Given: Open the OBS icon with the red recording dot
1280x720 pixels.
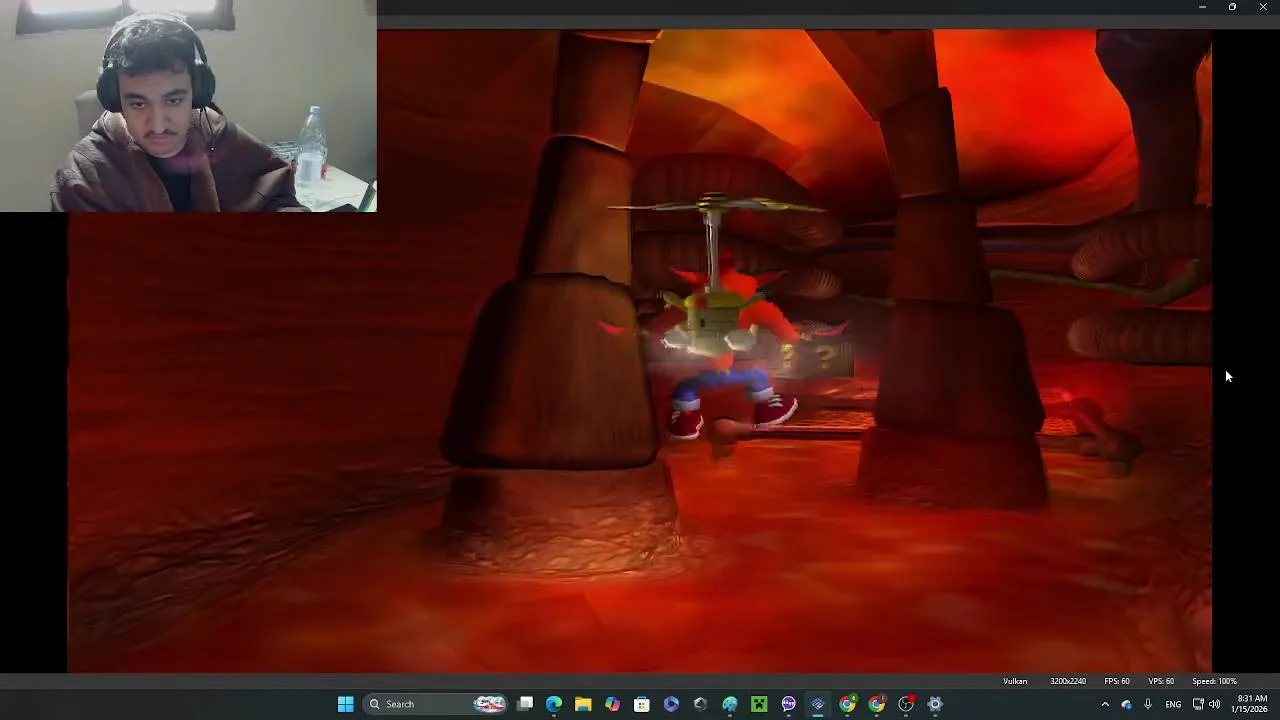Looking at the screenshot, I should pos(906,704).
